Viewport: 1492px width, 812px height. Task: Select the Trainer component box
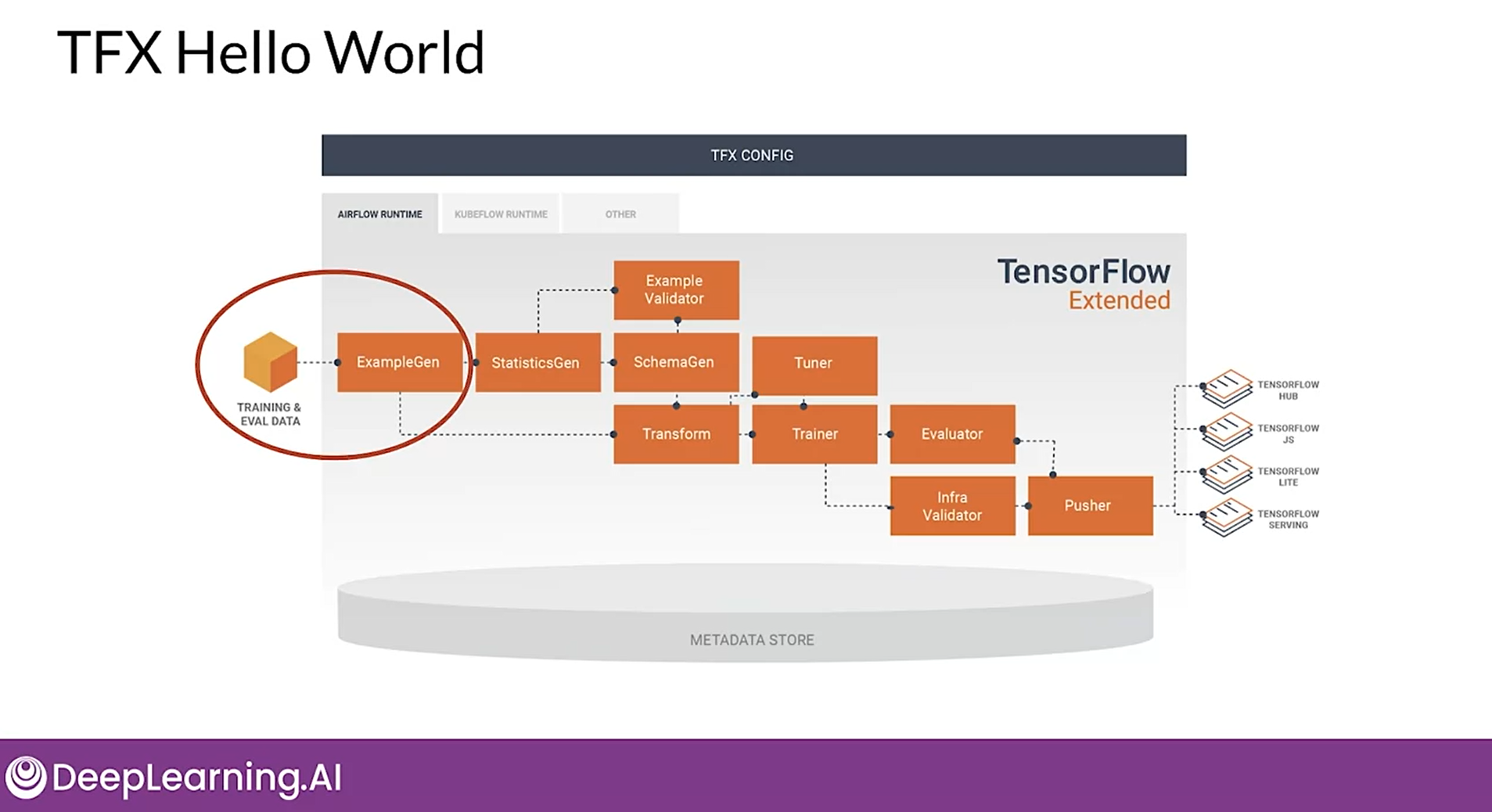click(x=814, y=434)
